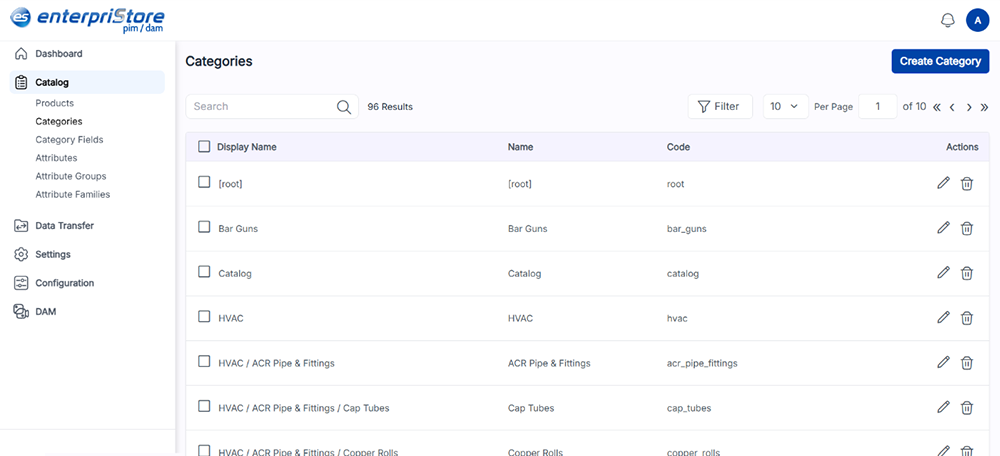Select the Categories submenu item
The width and height of the screenshot is (1000, 456).
(59, 121)
